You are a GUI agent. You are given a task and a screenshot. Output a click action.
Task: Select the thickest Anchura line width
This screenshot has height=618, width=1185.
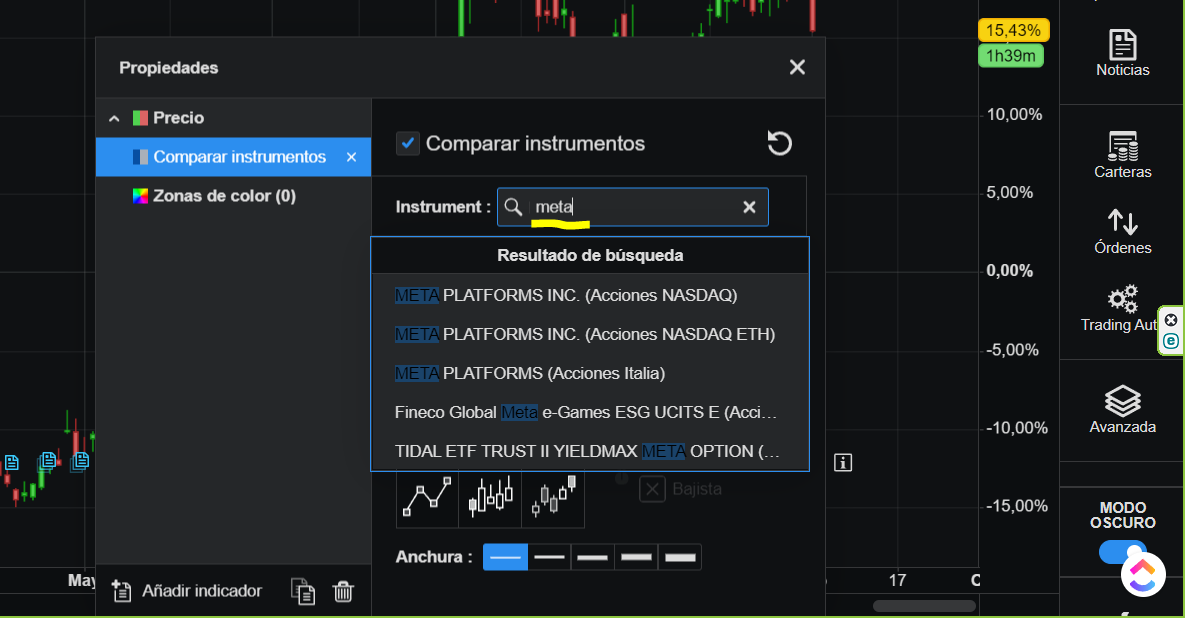pyautogui.click(x=680, y=558)
